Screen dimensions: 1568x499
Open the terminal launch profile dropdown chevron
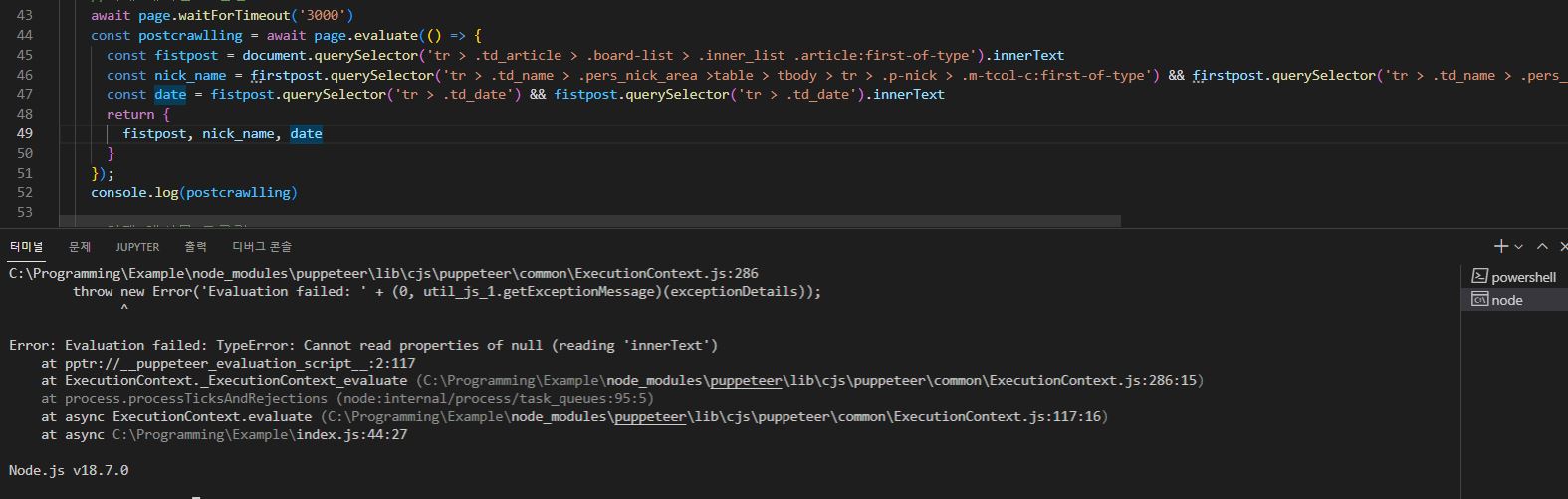tap(1518, 246)
